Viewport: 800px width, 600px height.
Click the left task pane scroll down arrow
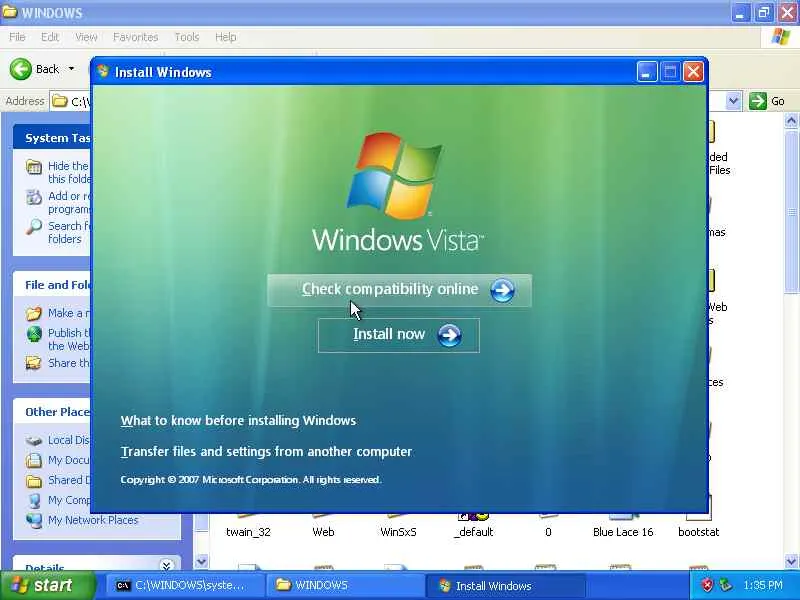click(202, 562)
